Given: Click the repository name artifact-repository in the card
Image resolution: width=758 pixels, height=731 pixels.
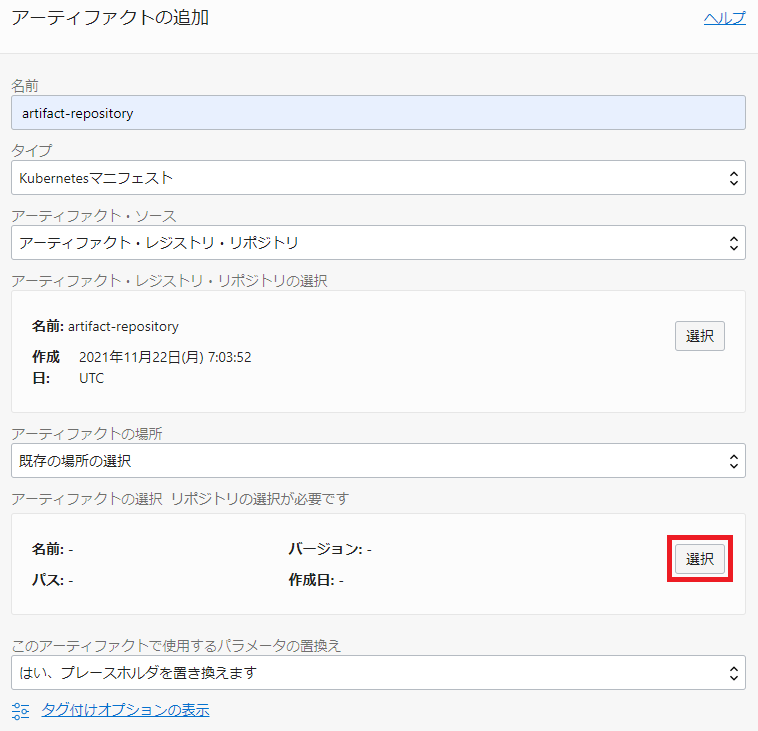Looking at the screenshot, I should pos(123,326).
